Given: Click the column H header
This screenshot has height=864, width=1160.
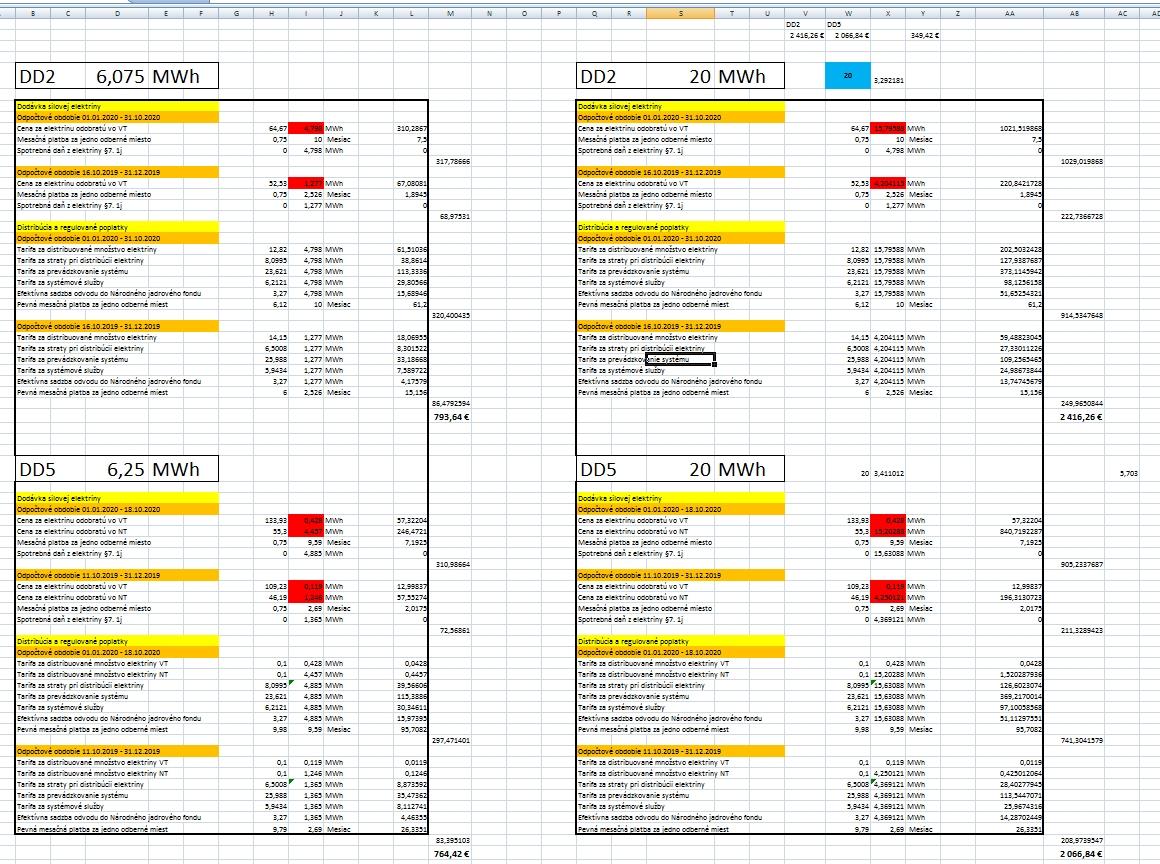Looking at the screenshot, I should click(271, 13).
